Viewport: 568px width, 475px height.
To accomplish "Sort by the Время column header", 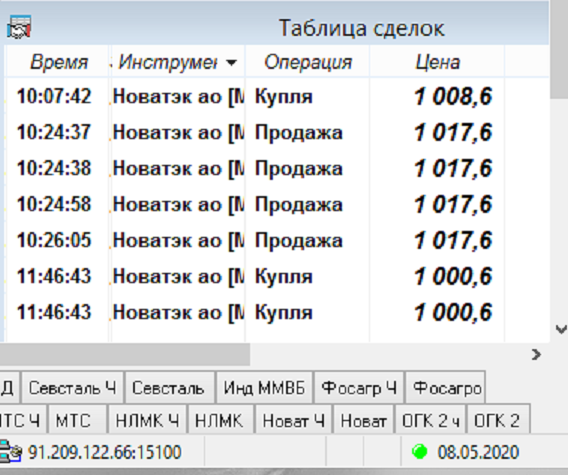I will point(58,62).
